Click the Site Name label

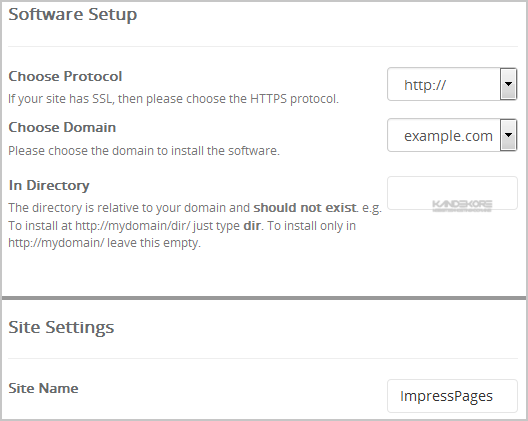pyautogui.click(x=43, y=388)
